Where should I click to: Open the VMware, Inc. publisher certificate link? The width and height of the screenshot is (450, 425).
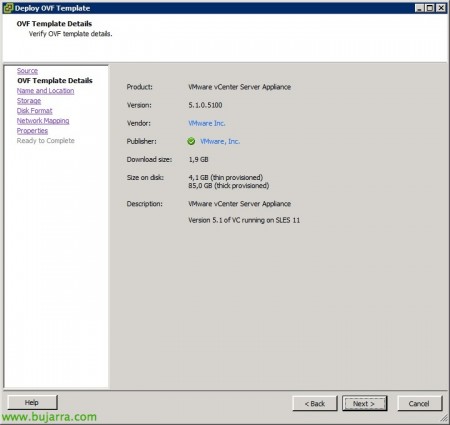point(220,141)
